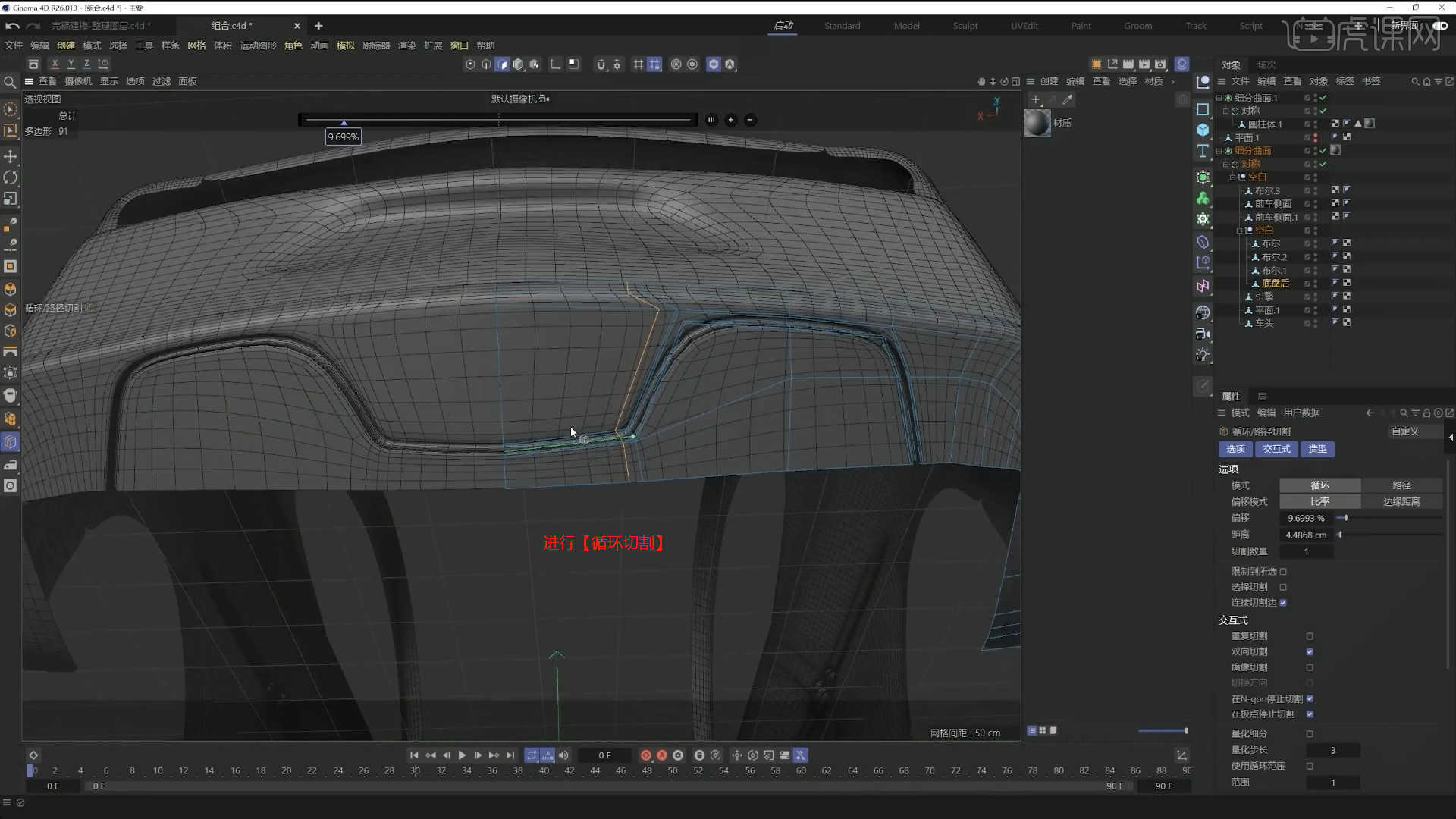Select 底盘后 object in tree
Viewport: 1456px width, 819px height.
(1275, 284)
